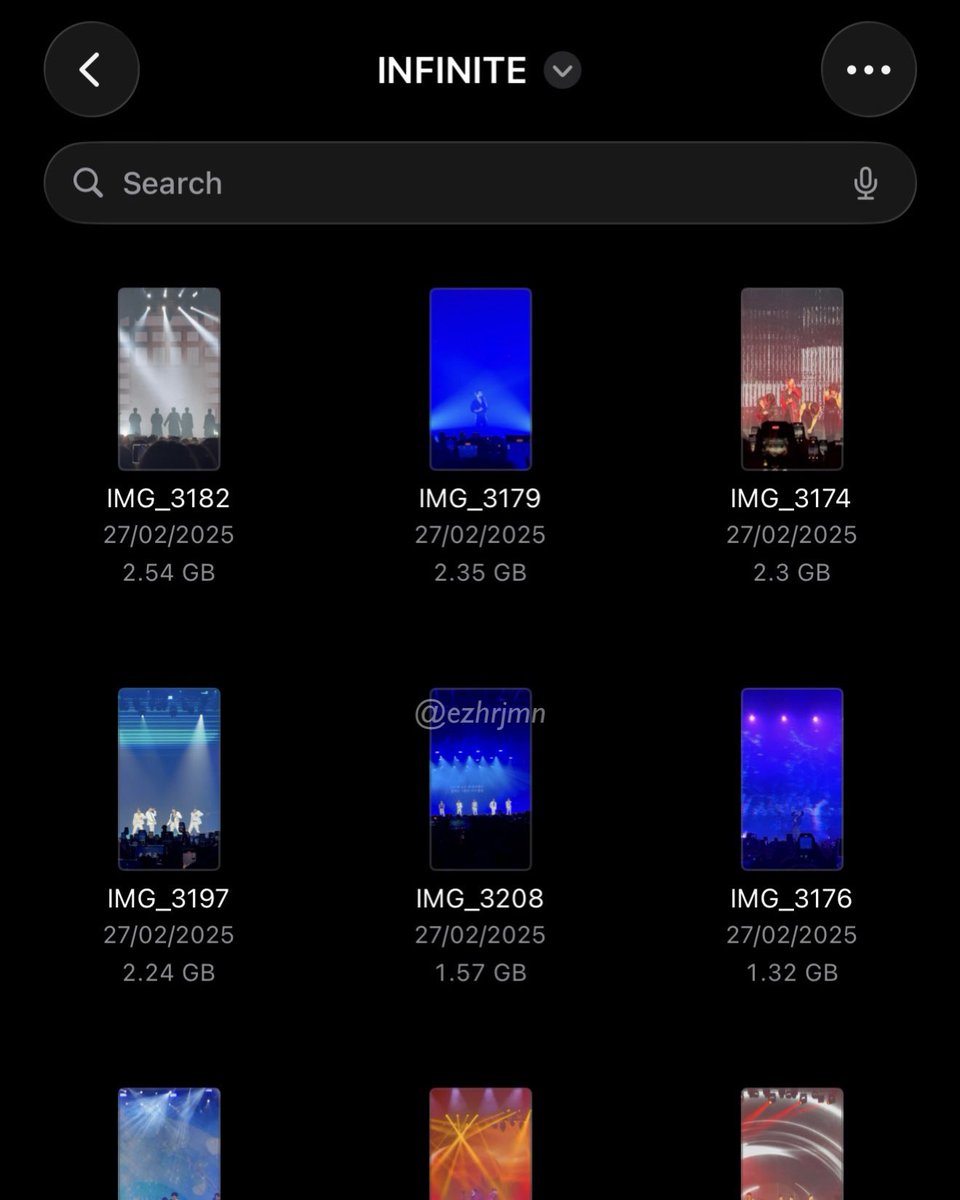
Task: Select the file name IMG_3197
Action: click(x=169, y=898)
